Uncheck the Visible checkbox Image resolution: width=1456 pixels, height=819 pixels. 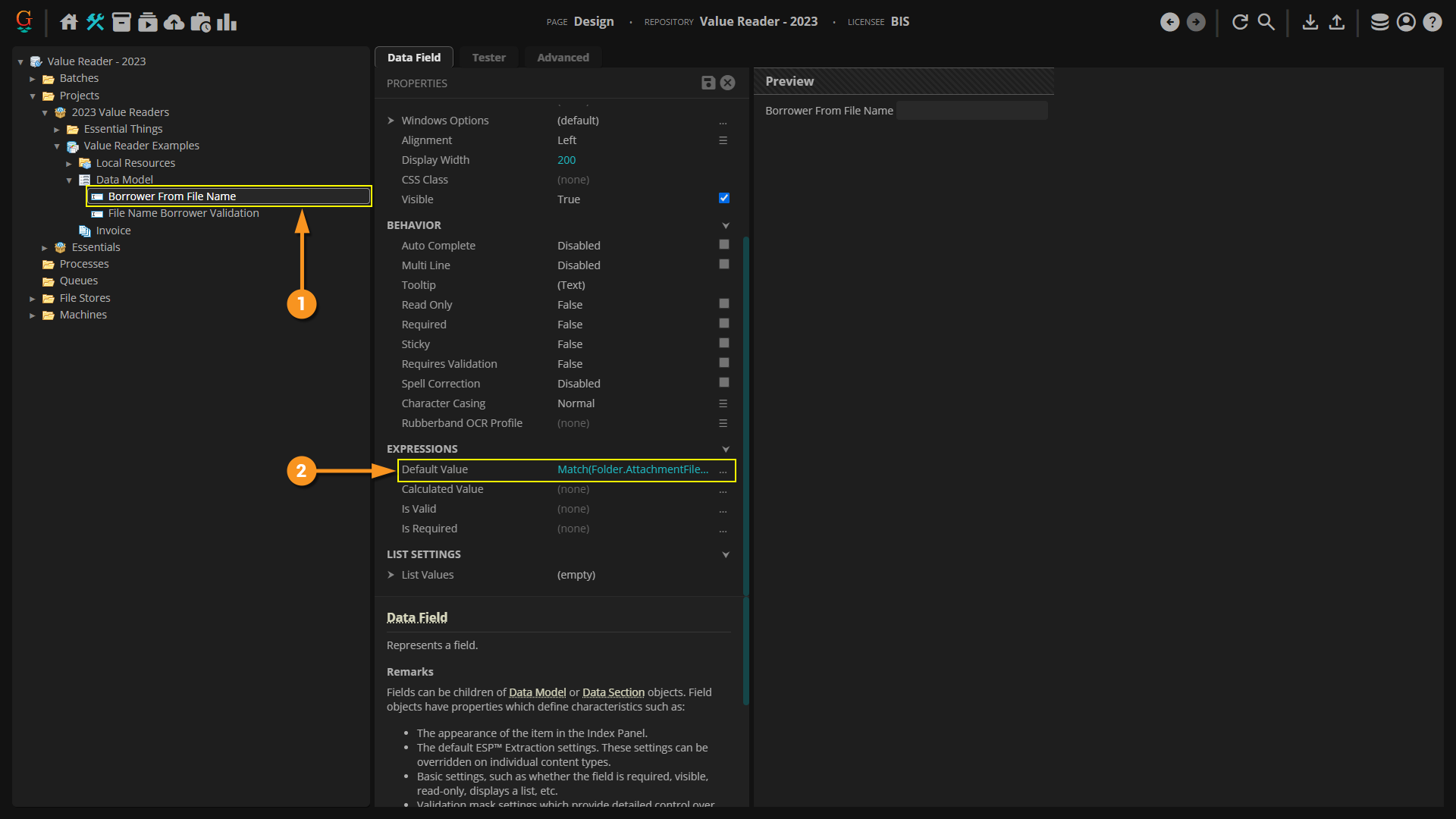pyautogui.click(x=724, y=199)
